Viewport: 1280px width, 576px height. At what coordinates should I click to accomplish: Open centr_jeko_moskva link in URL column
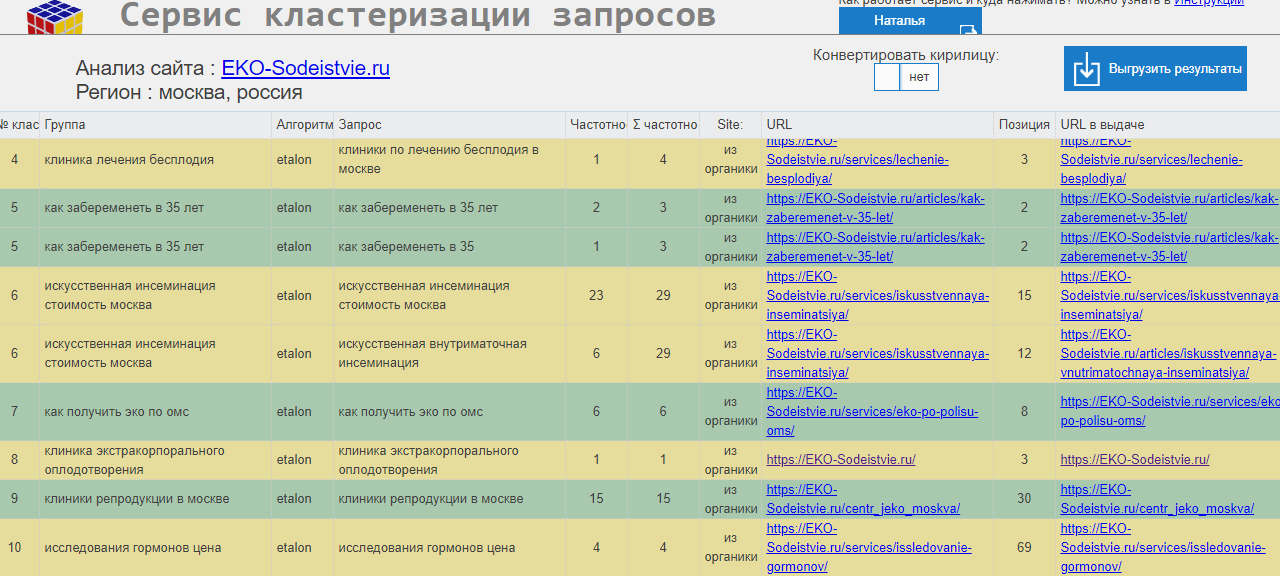(863, 499)
